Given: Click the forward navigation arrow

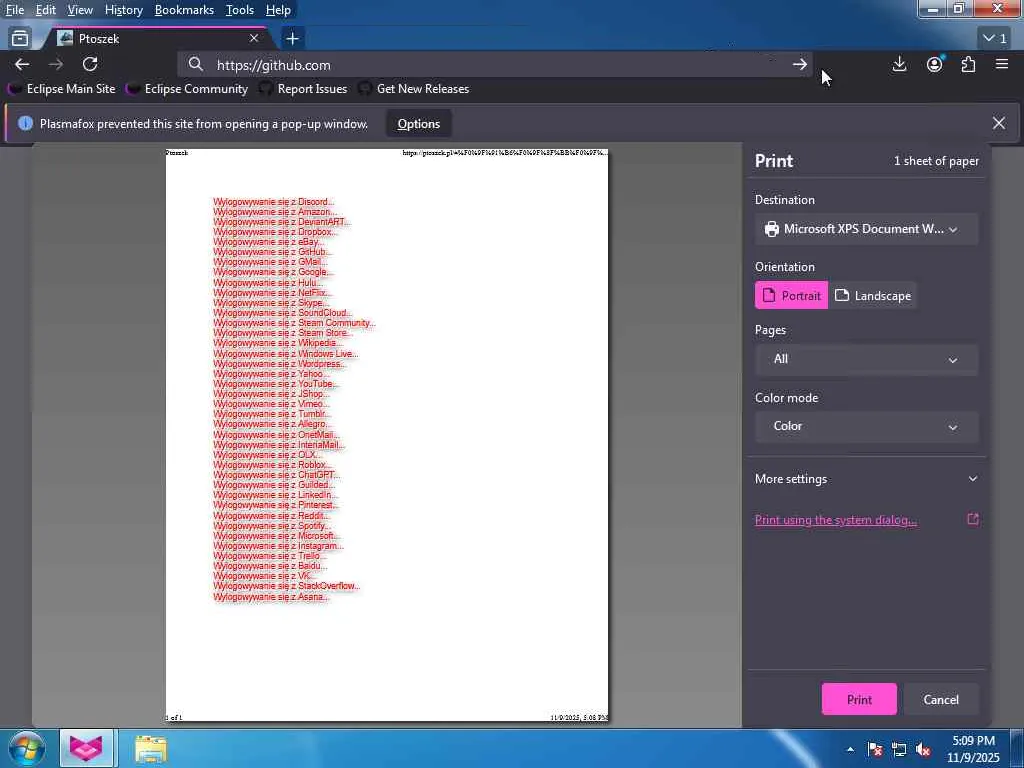Looking at the screenshot, I should pyautogui.click(x=56, y=64).
